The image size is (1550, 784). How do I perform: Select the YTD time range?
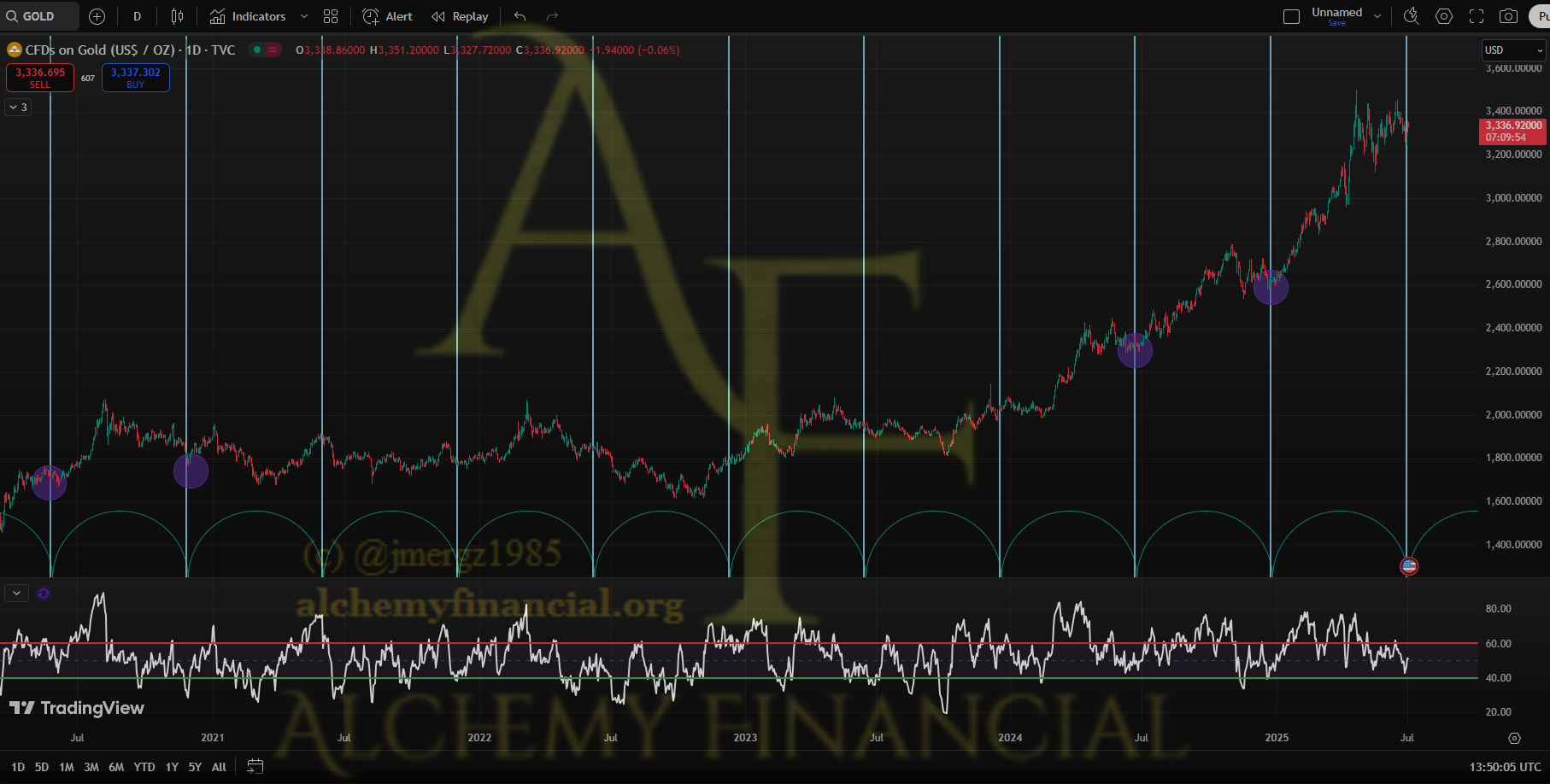[144, 767]
